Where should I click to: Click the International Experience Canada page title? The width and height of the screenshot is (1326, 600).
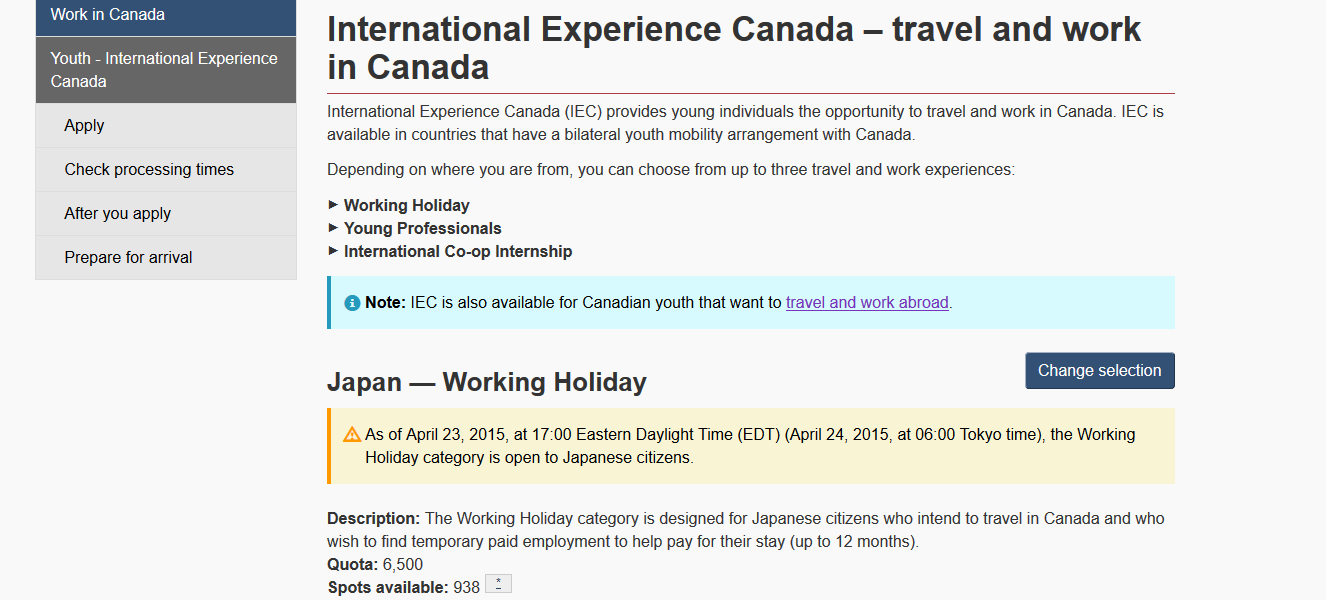(x=734, y=48)
